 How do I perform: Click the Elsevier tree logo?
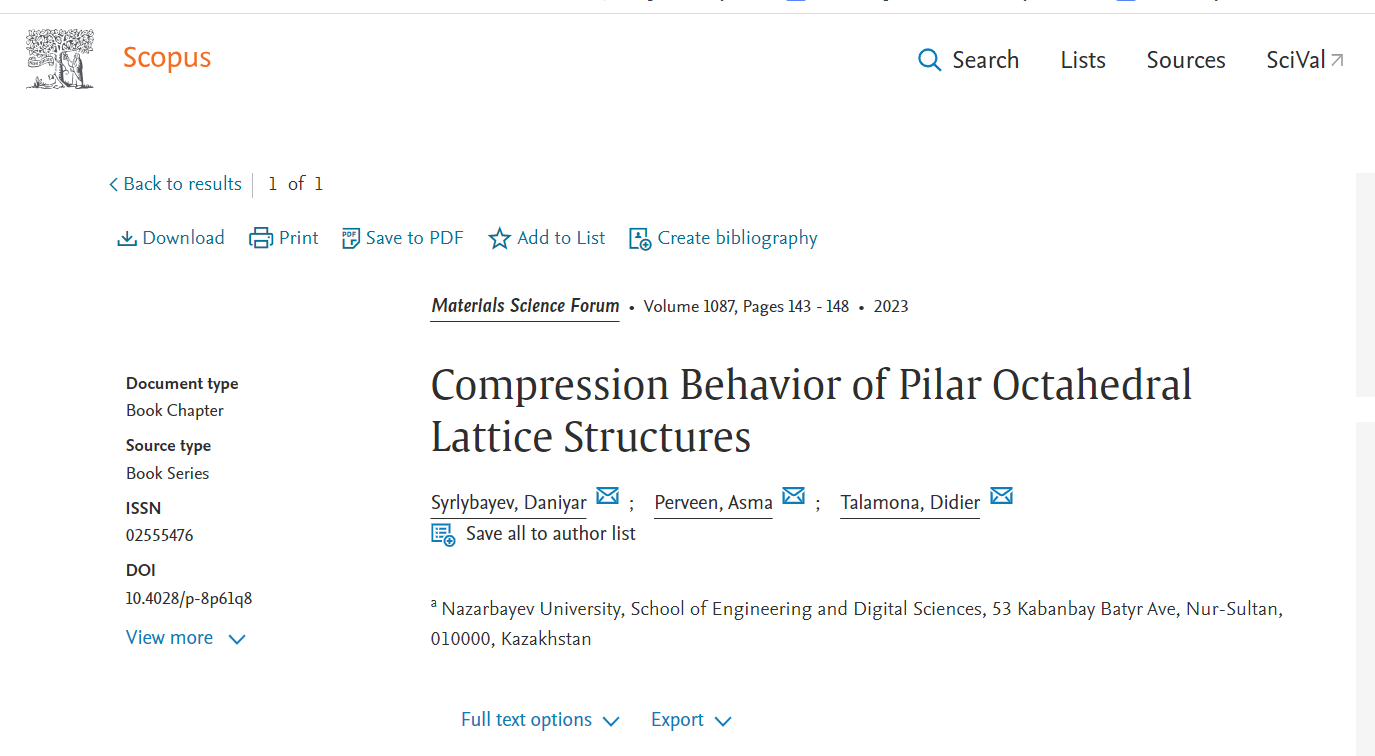pos(60,59)
